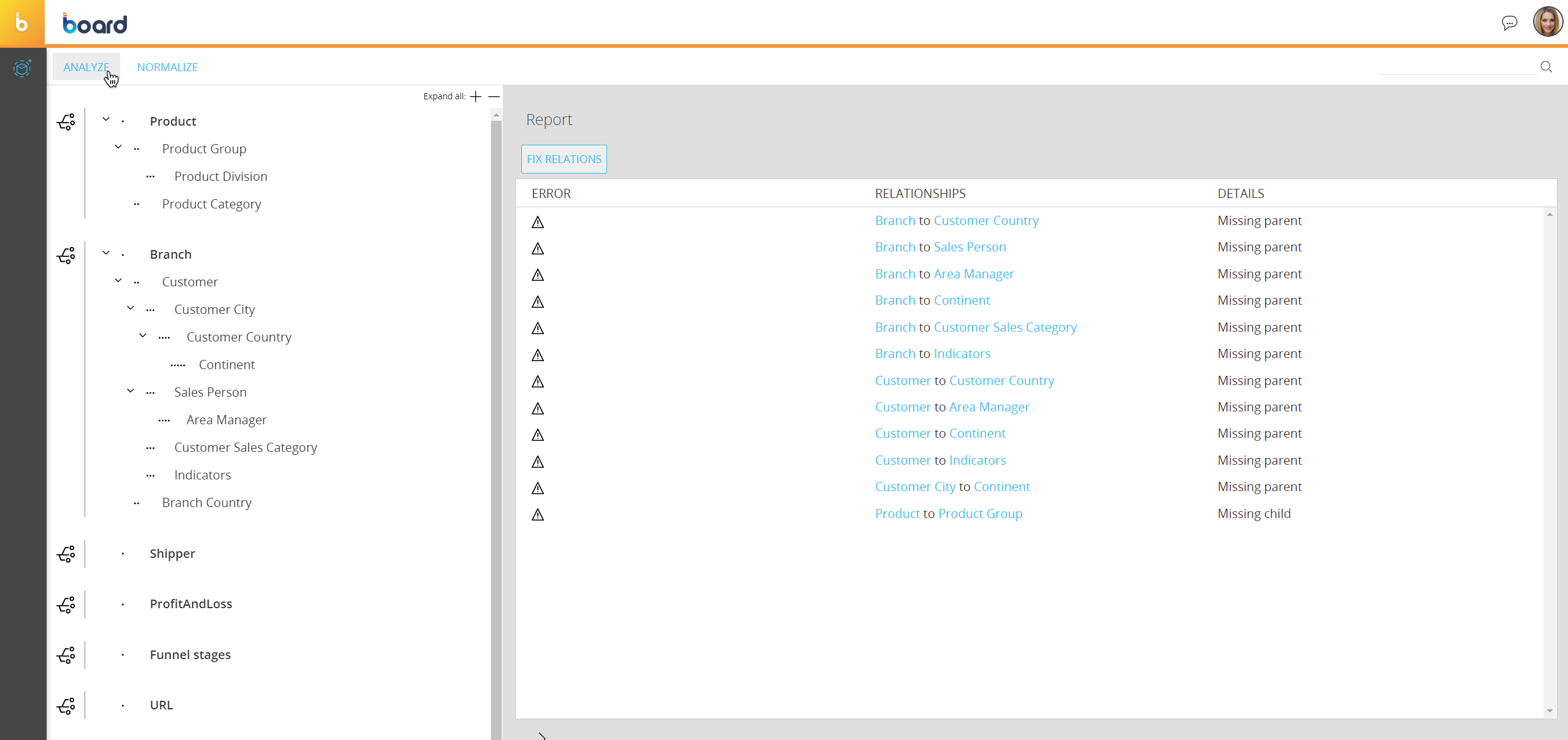Click the orange Board home logo icon
Viewport: 1568px width, 740px height.
(22, 23)
